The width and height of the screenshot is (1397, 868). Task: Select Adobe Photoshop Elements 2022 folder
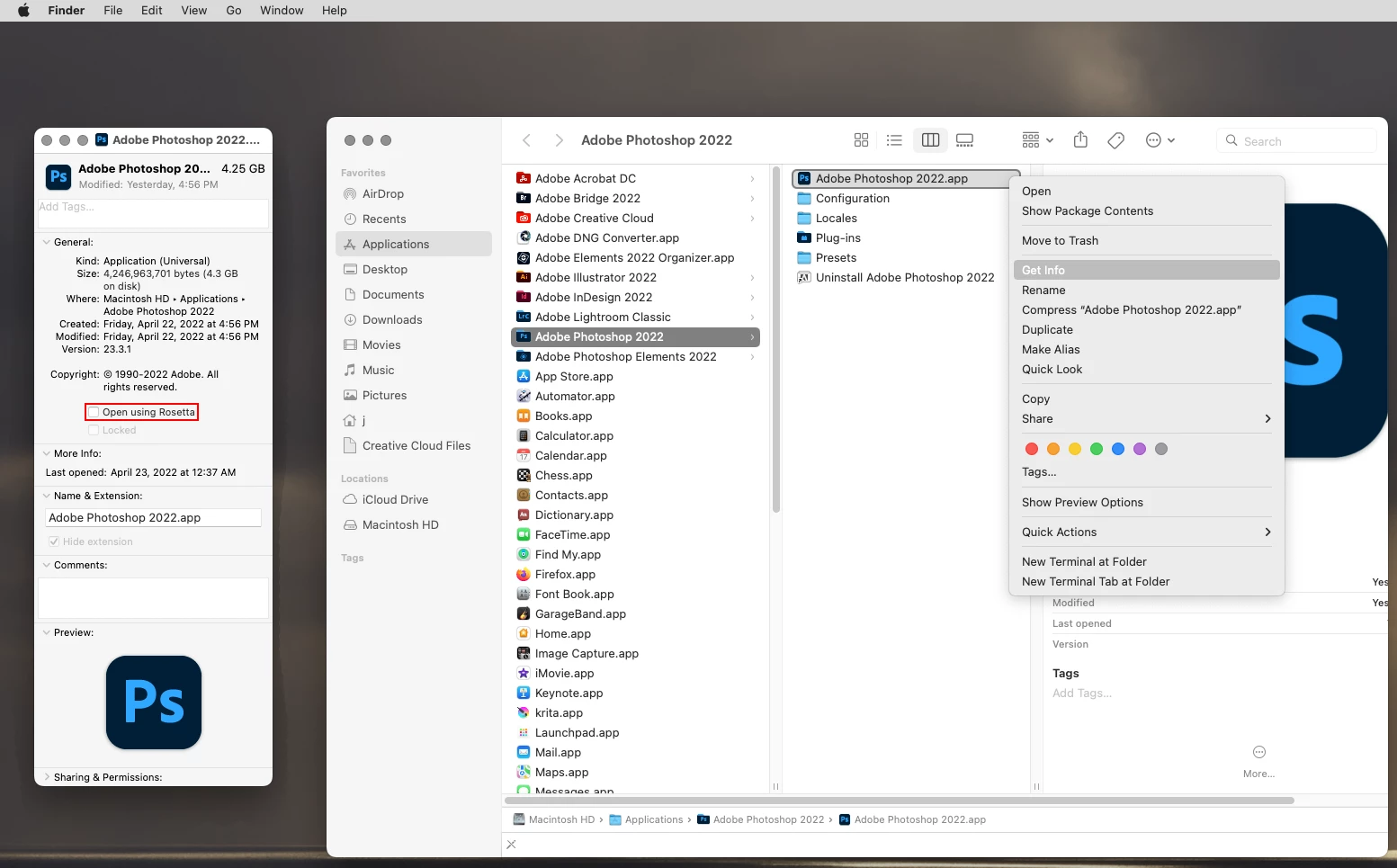pos(635,356)
